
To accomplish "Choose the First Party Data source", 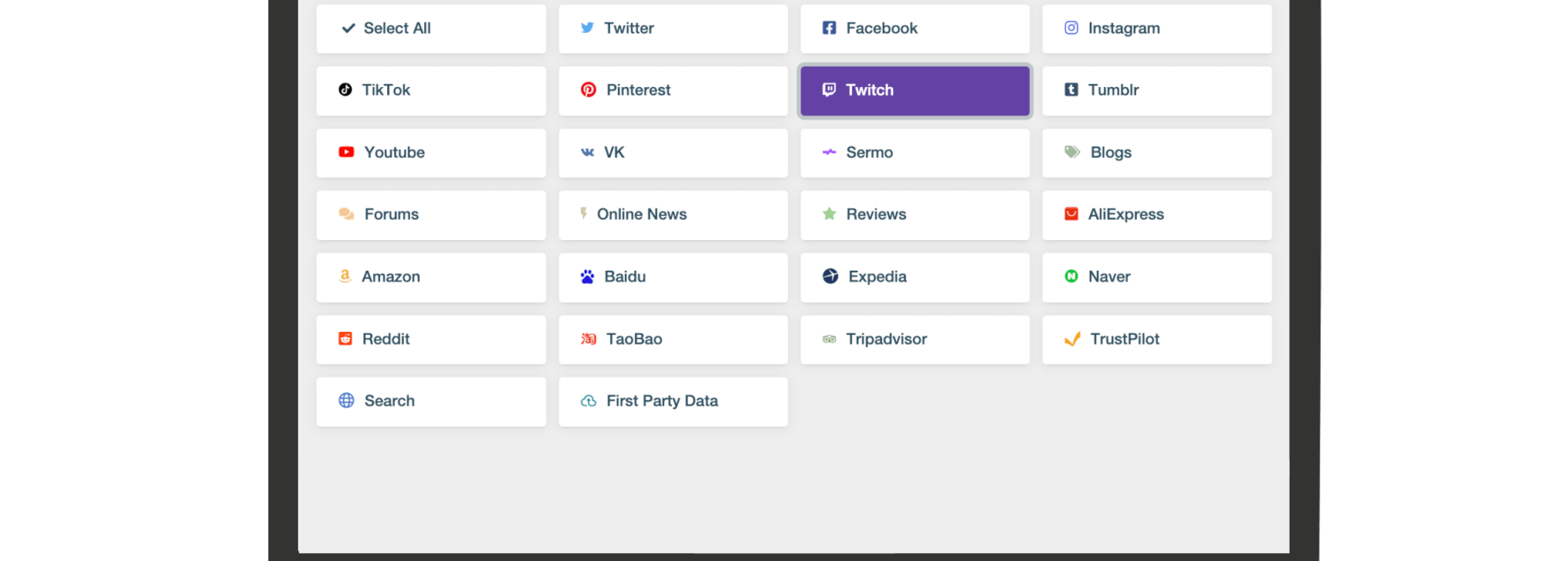I will [x=673, y=402].
